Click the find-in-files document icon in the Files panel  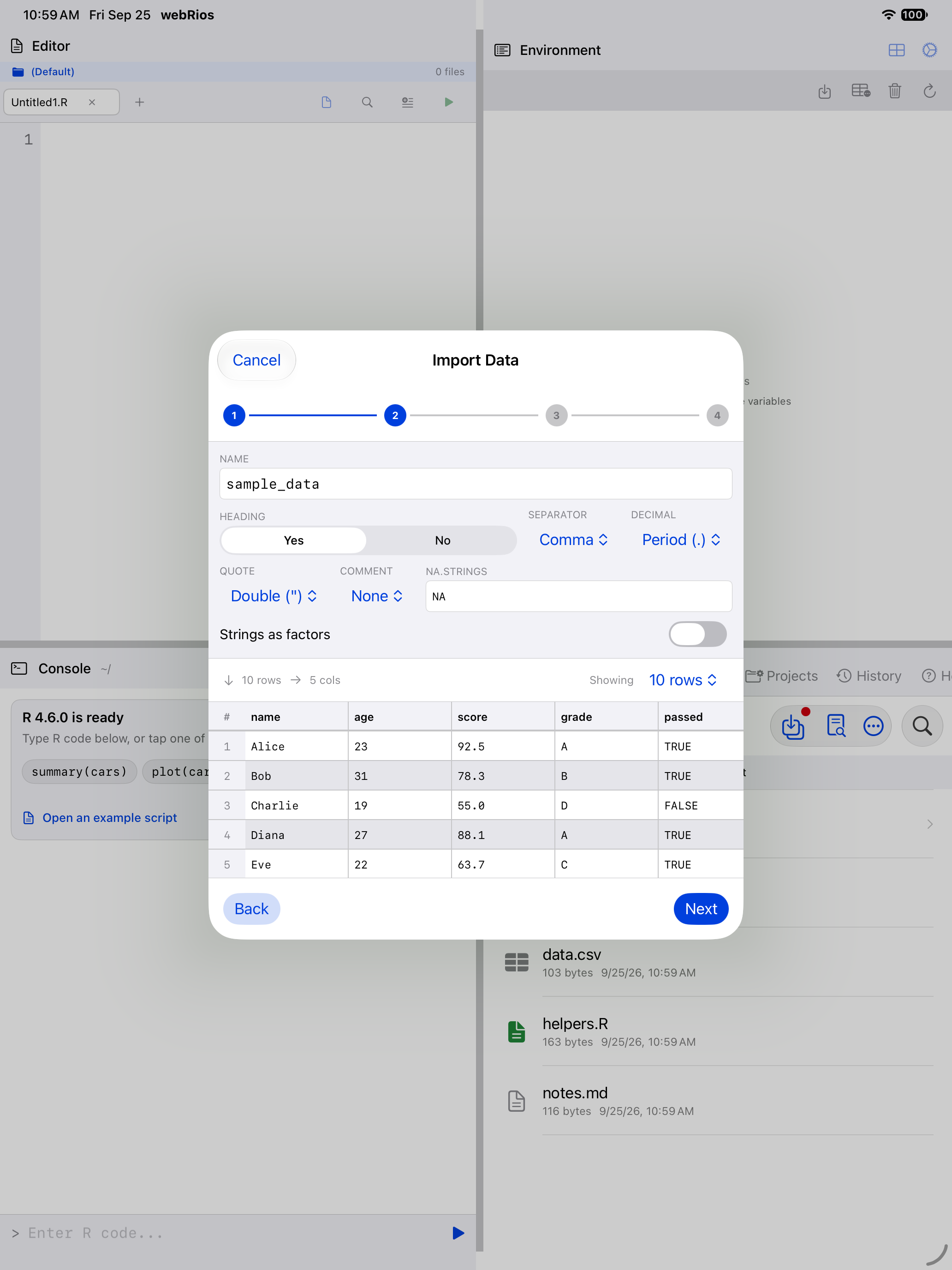(x=835, y=726)
